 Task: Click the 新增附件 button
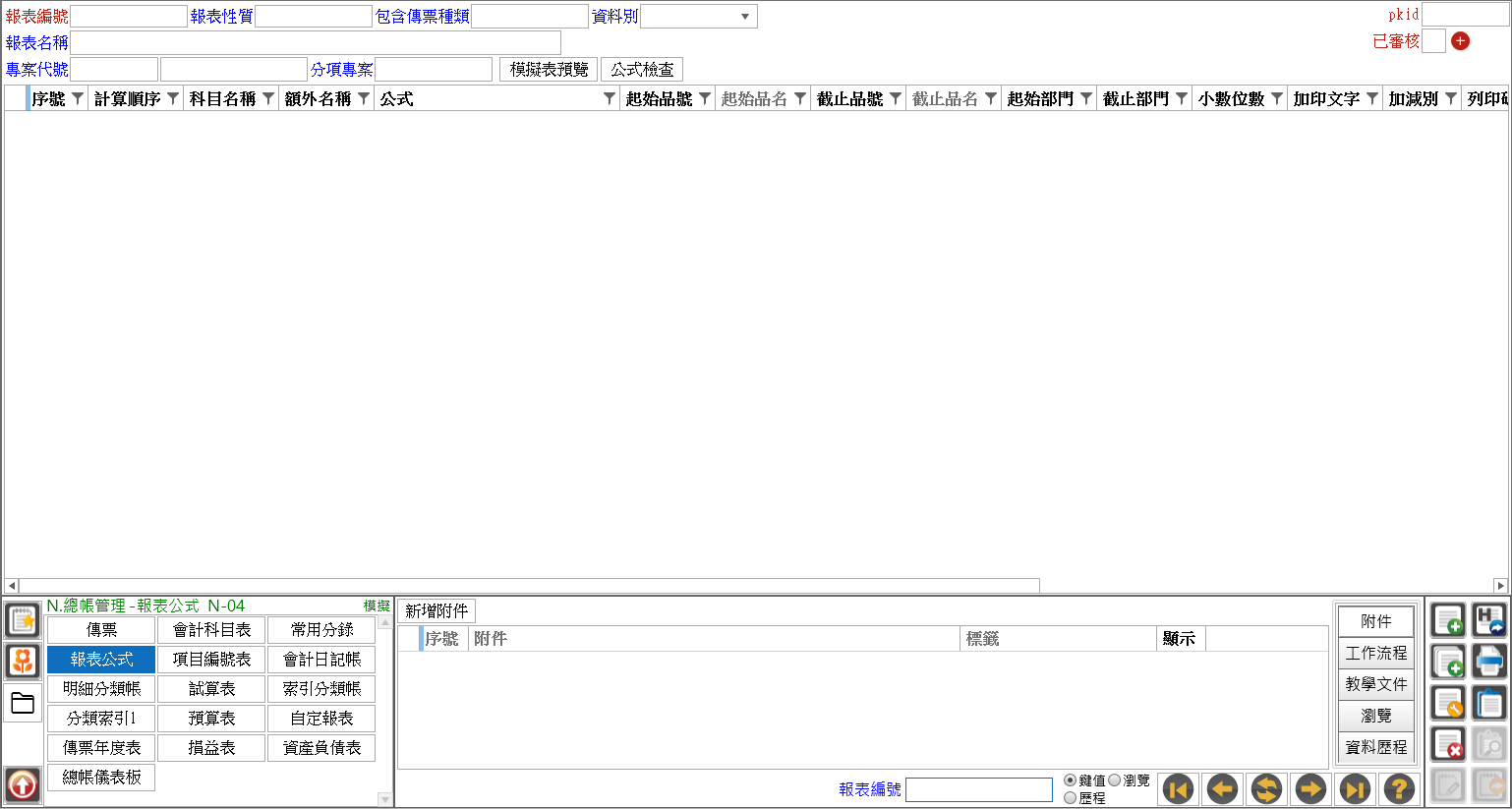(436, 611)
